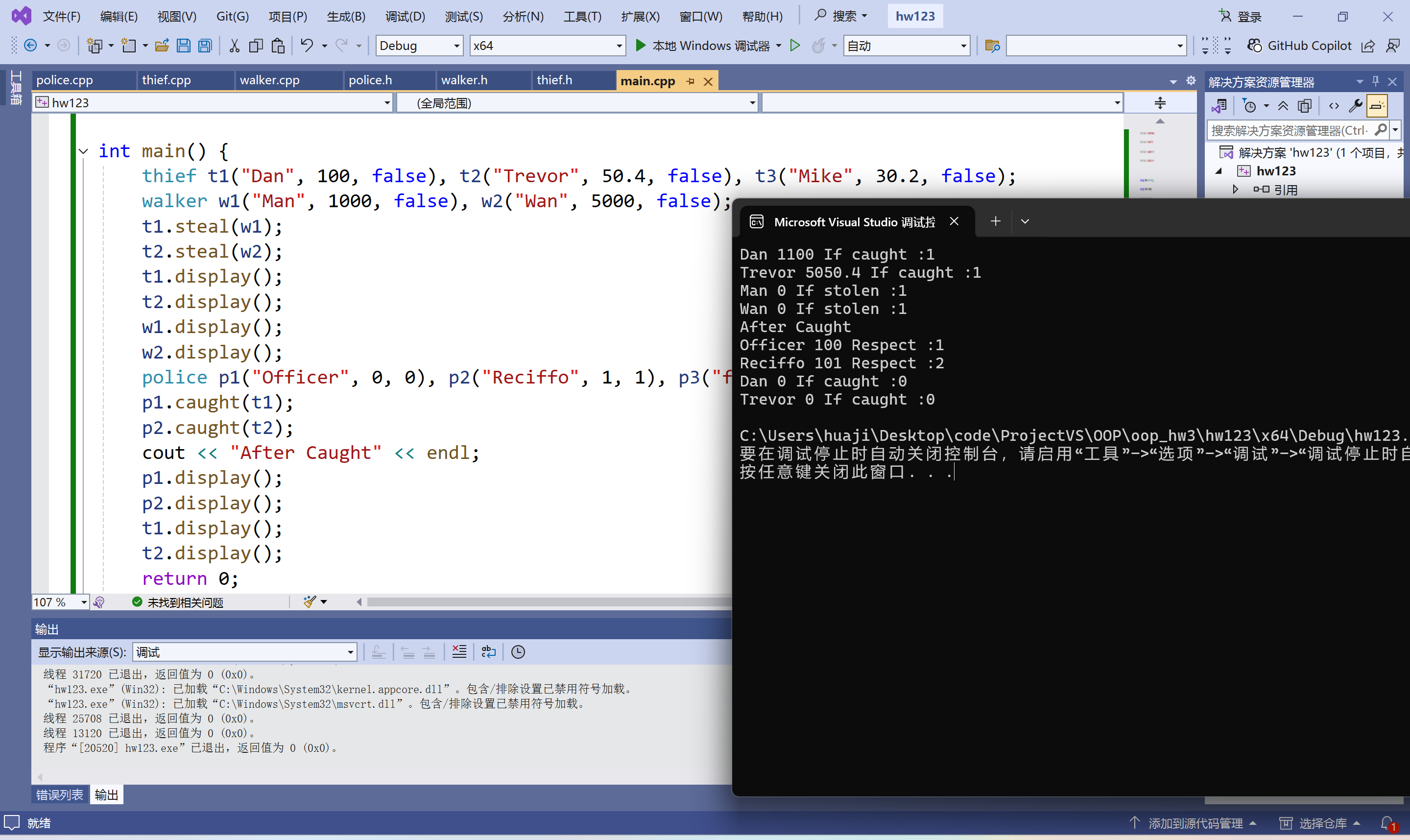This screenshot has height=840, width=1410.
Task: Switch to the thief.cpp tab
Action: click(x=167, y=80)
